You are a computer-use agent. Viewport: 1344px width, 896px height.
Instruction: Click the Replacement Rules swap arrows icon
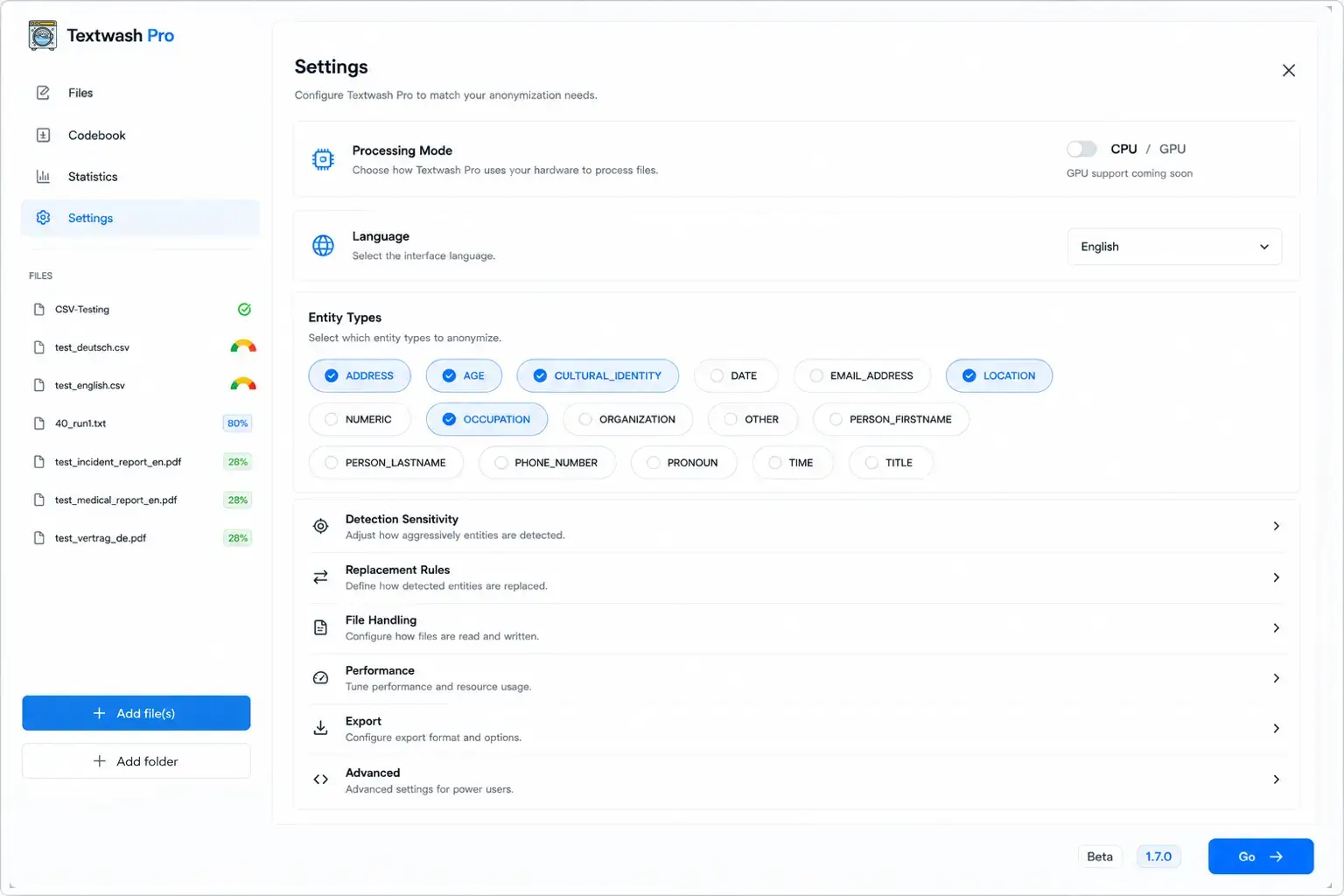point(321,577)
